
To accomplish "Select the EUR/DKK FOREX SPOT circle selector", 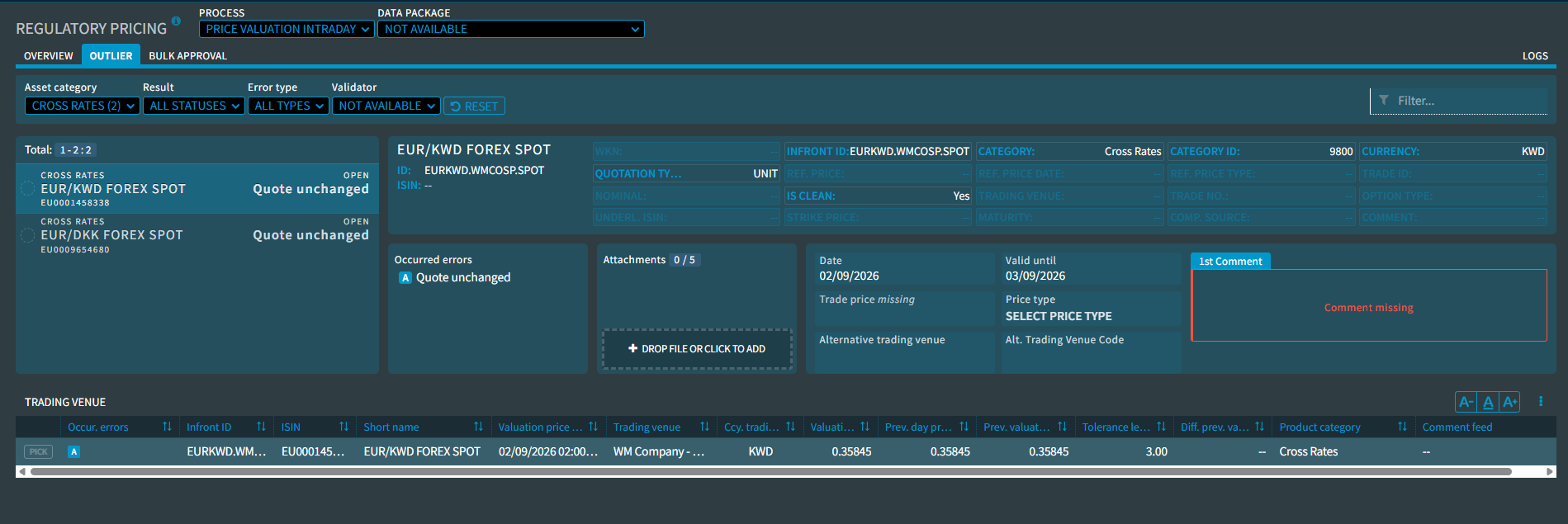I will (27, 235).
